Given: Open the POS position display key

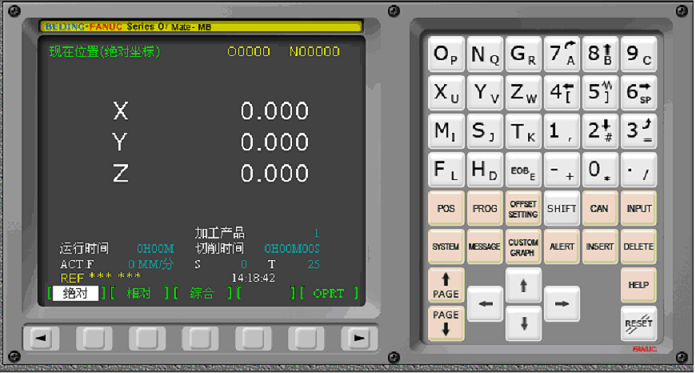Looking at the screenshot, I should (446, 208).
